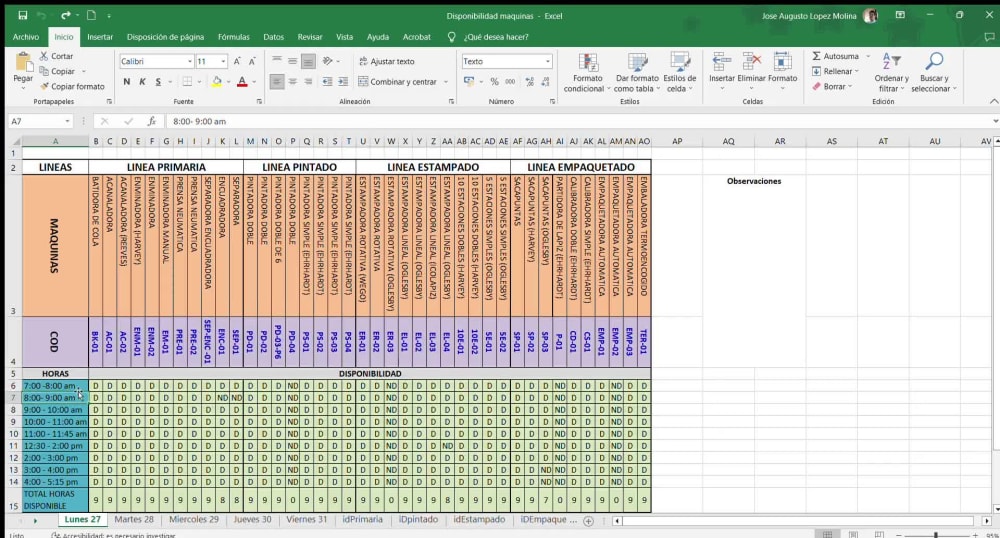Open text orientation icon
The height and width of the screenshot is (538, 1000).
click(x=327, y=61)
